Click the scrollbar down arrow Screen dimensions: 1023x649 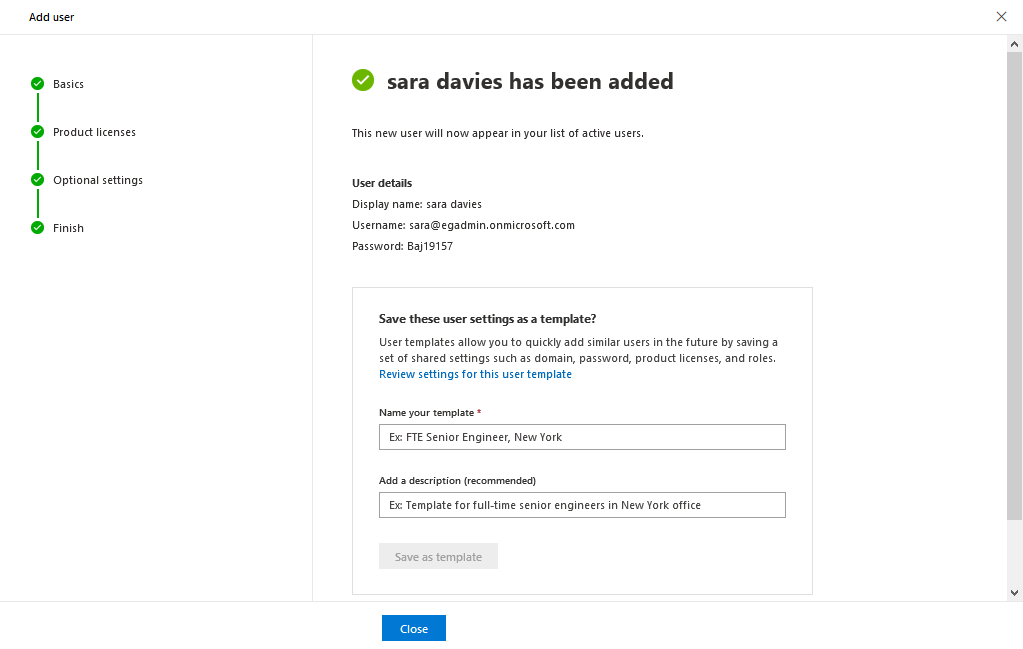coord(1014,593)
